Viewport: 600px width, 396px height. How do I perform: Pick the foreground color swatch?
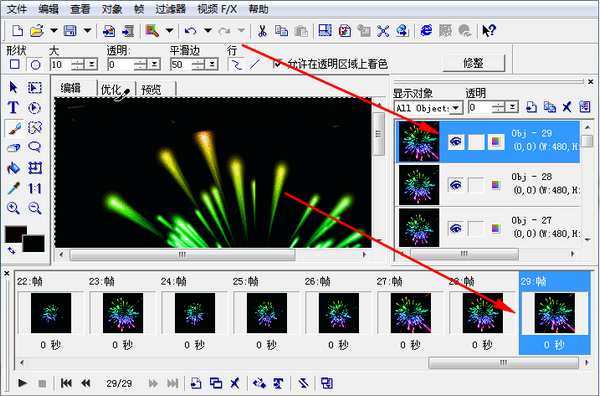tap(16, 235)
